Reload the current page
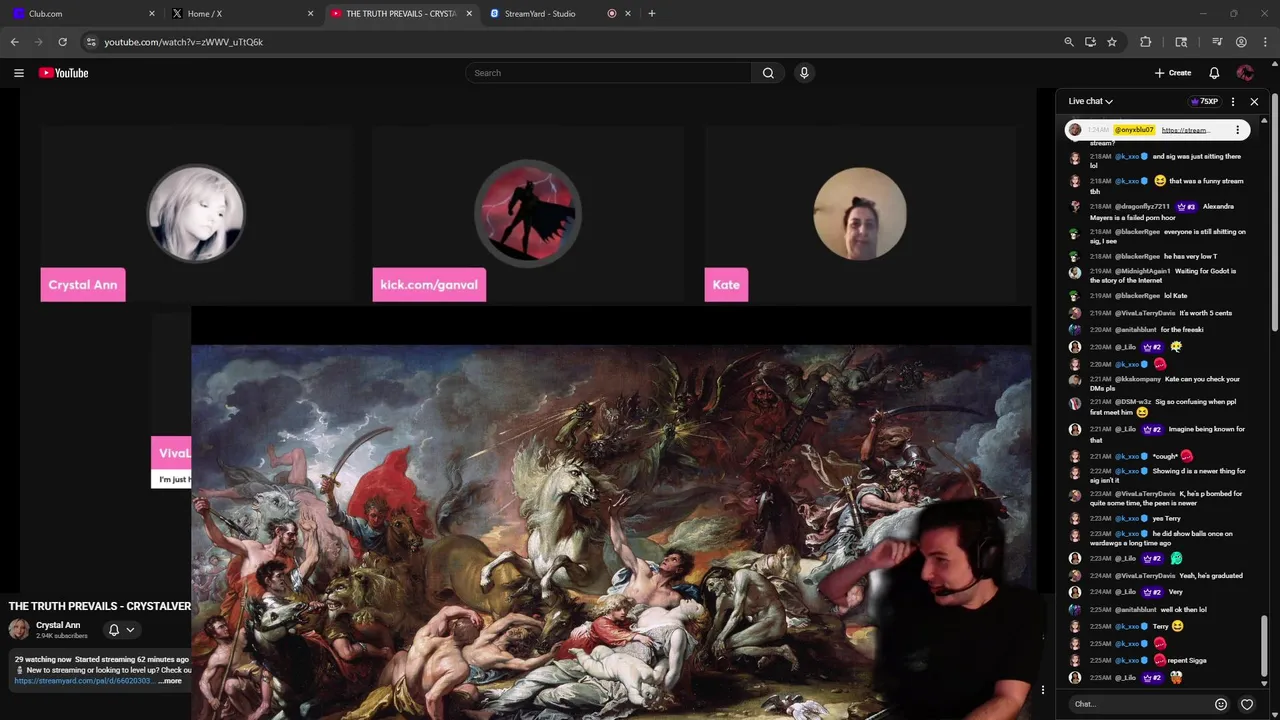The image size is (1280, 720). point(62,42)
